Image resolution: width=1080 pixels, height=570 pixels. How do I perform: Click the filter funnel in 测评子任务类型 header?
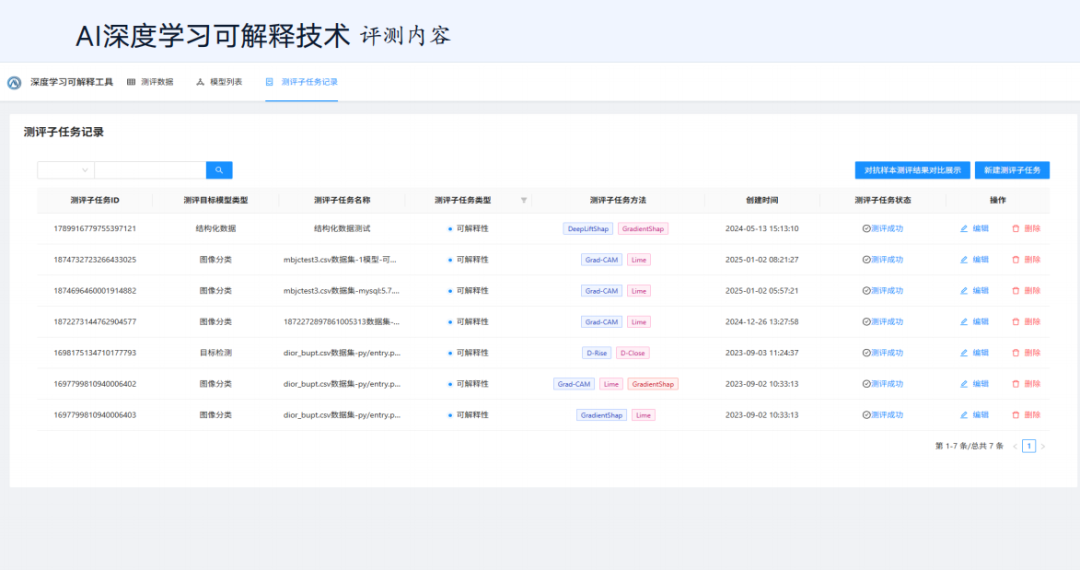pyautogui.click(x=523, y=200)
